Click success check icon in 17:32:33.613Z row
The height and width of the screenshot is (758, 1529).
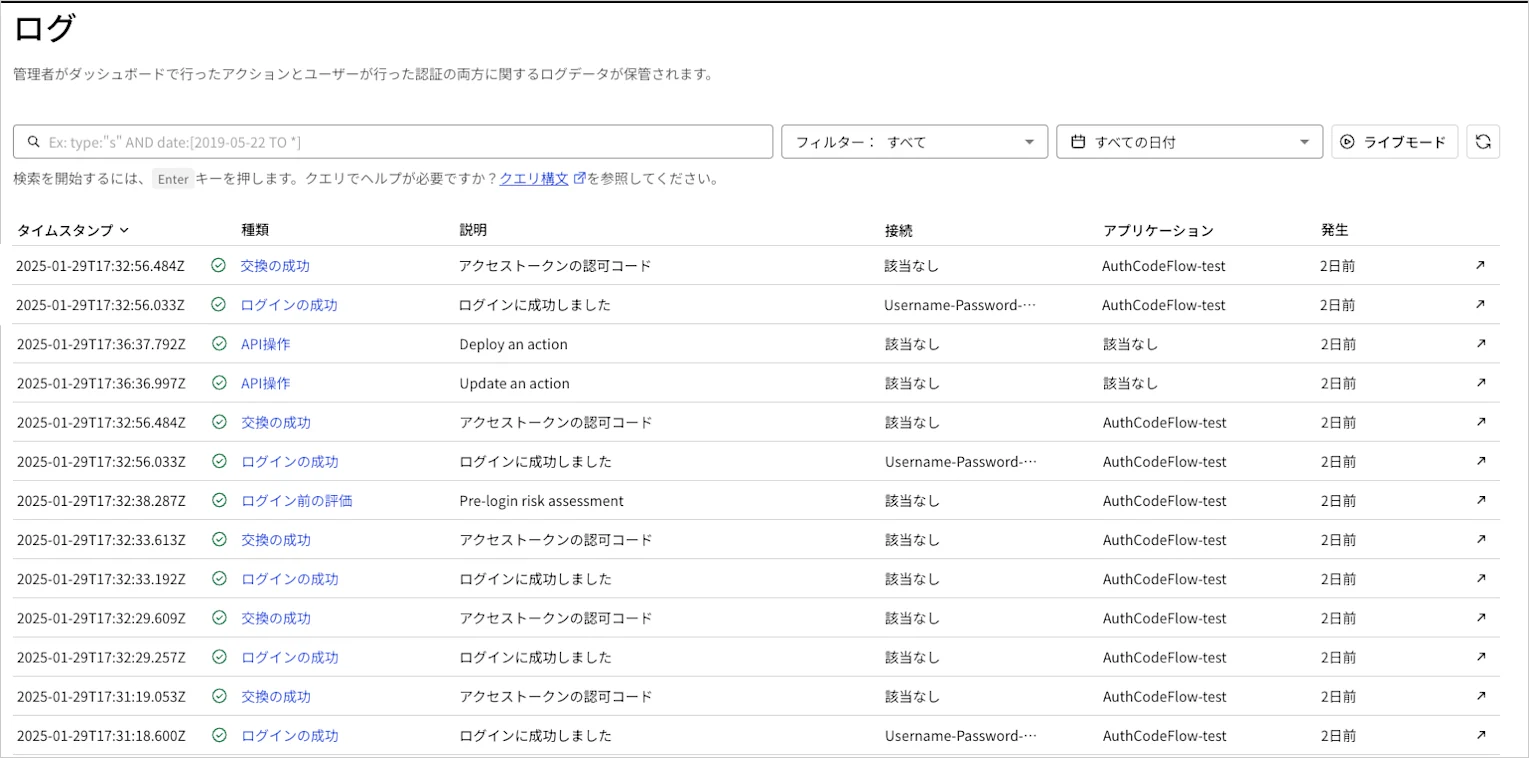[x=219, y=540]
